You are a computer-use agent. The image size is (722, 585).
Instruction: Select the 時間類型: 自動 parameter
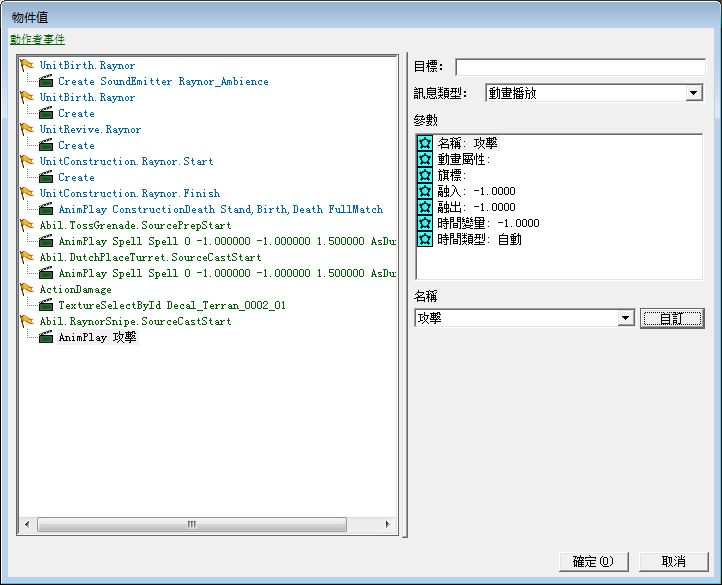pos(479,240)
